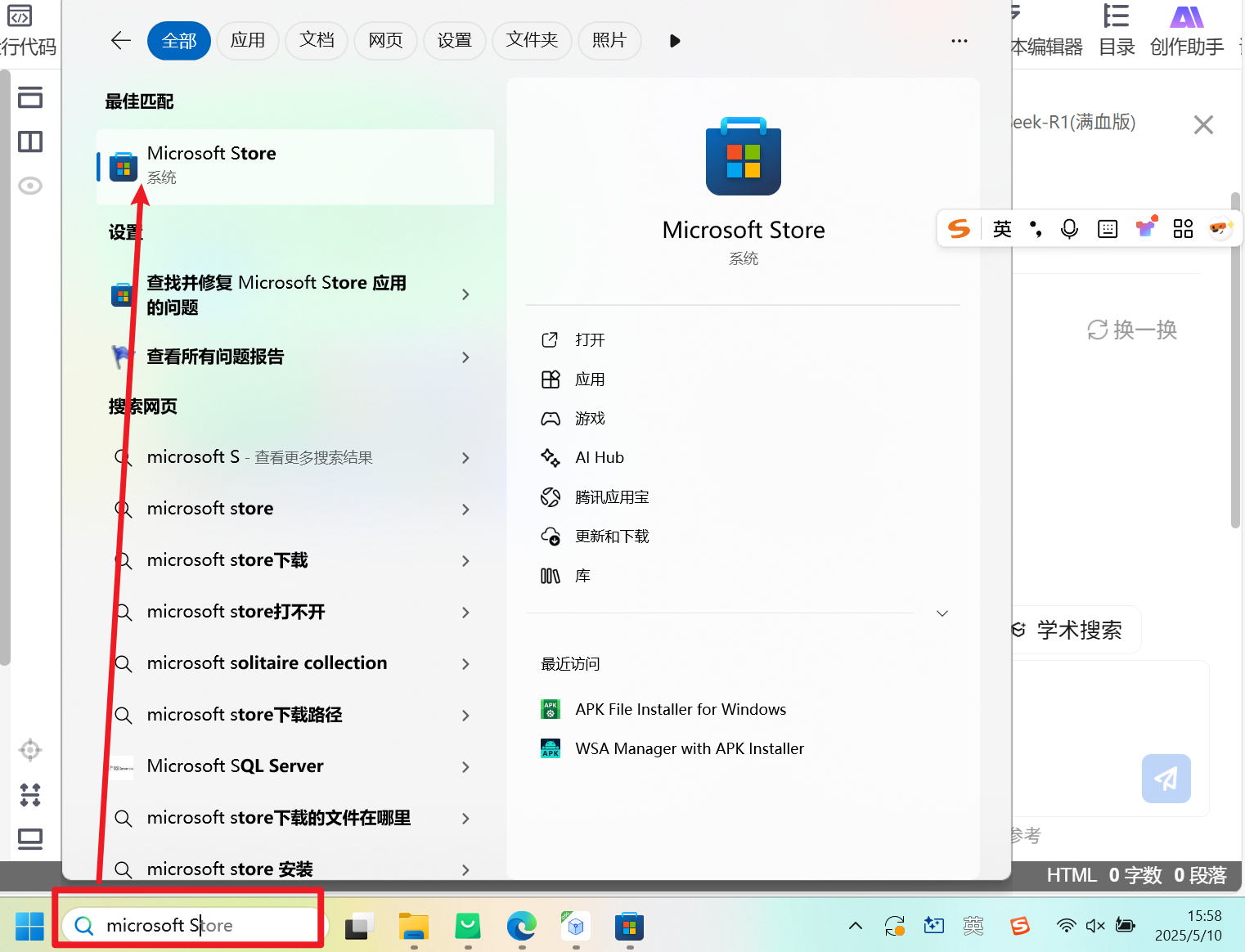Viewport: 1245px width, 952px height.
Task: Show more filter tabs with the play arrow
Action: pyautogui.click(x=675, y=41)
